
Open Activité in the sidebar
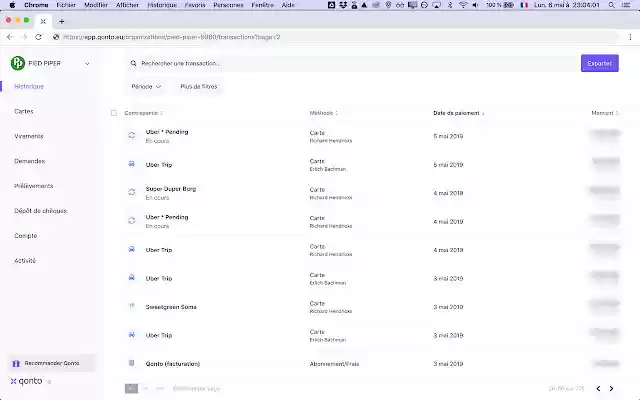coord(25,260)
